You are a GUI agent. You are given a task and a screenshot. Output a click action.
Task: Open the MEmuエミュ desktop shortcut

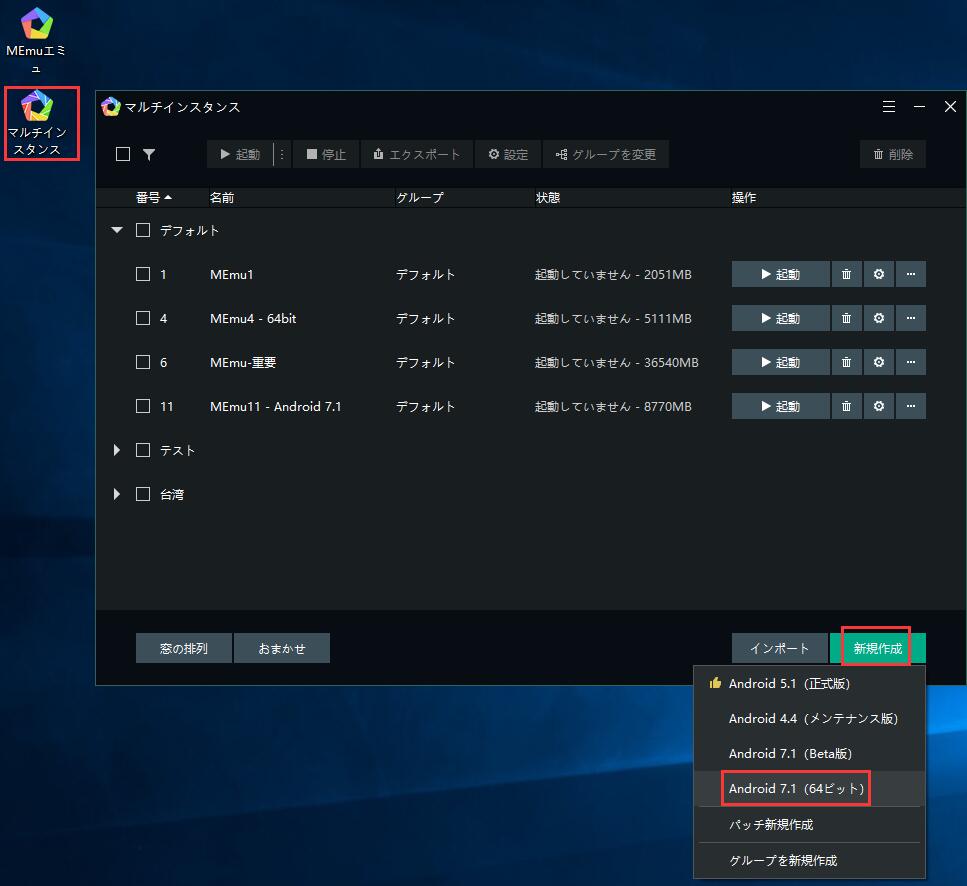pyautogui.click(x=36, y=23)
